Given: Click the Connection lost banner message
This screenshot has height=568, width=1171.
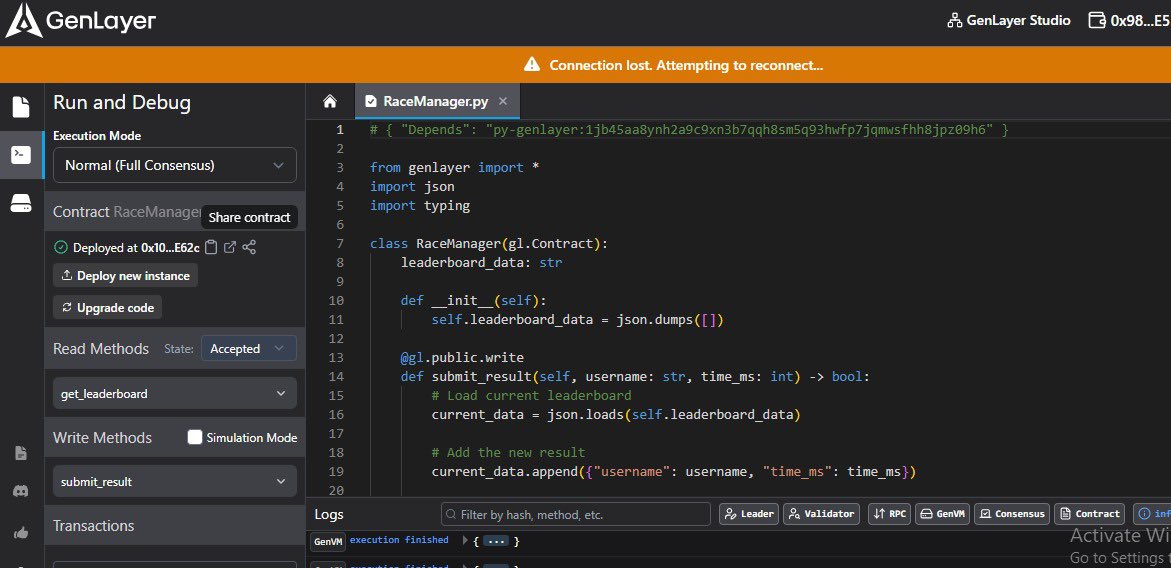Looking at the screenshot, I should (686, 65).
